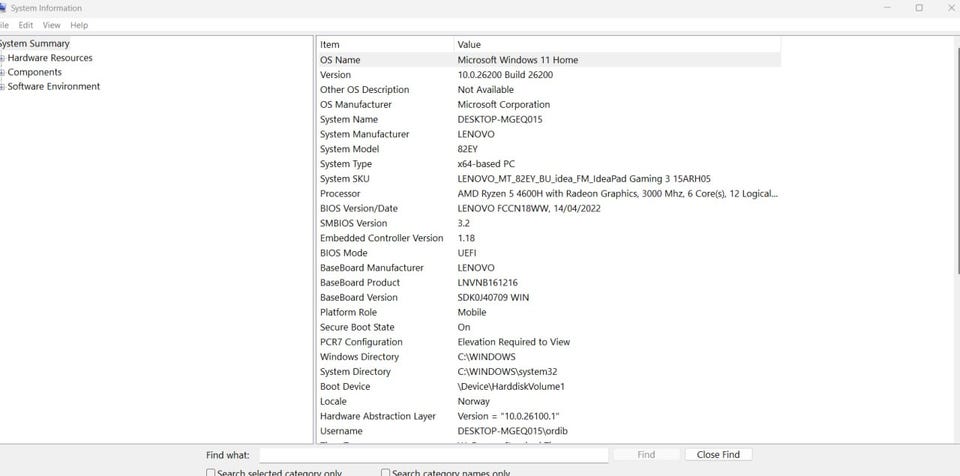Click the DESKTOP-MGEQ015 system name value
Screen dimensions: 960x476
[x=500, y=119]
